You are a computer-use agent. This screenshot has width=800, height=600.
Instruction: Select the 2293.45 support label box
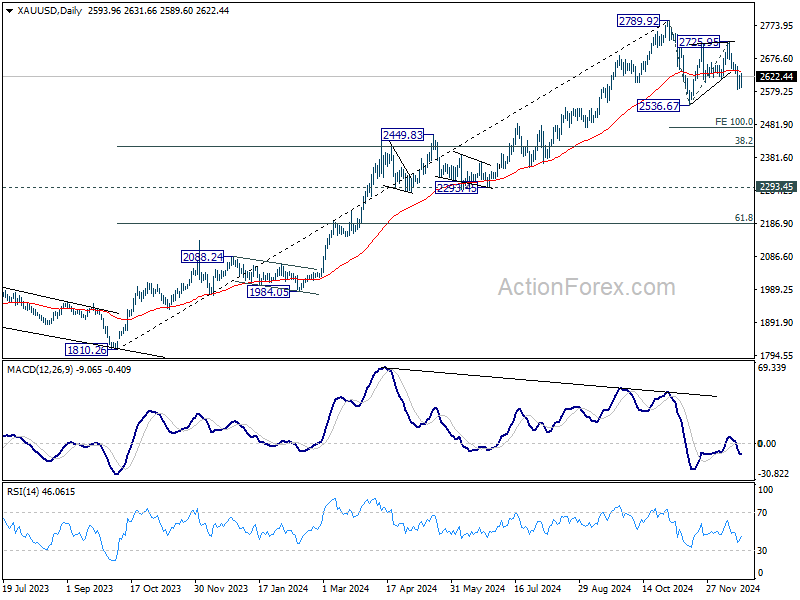point(457,188)
